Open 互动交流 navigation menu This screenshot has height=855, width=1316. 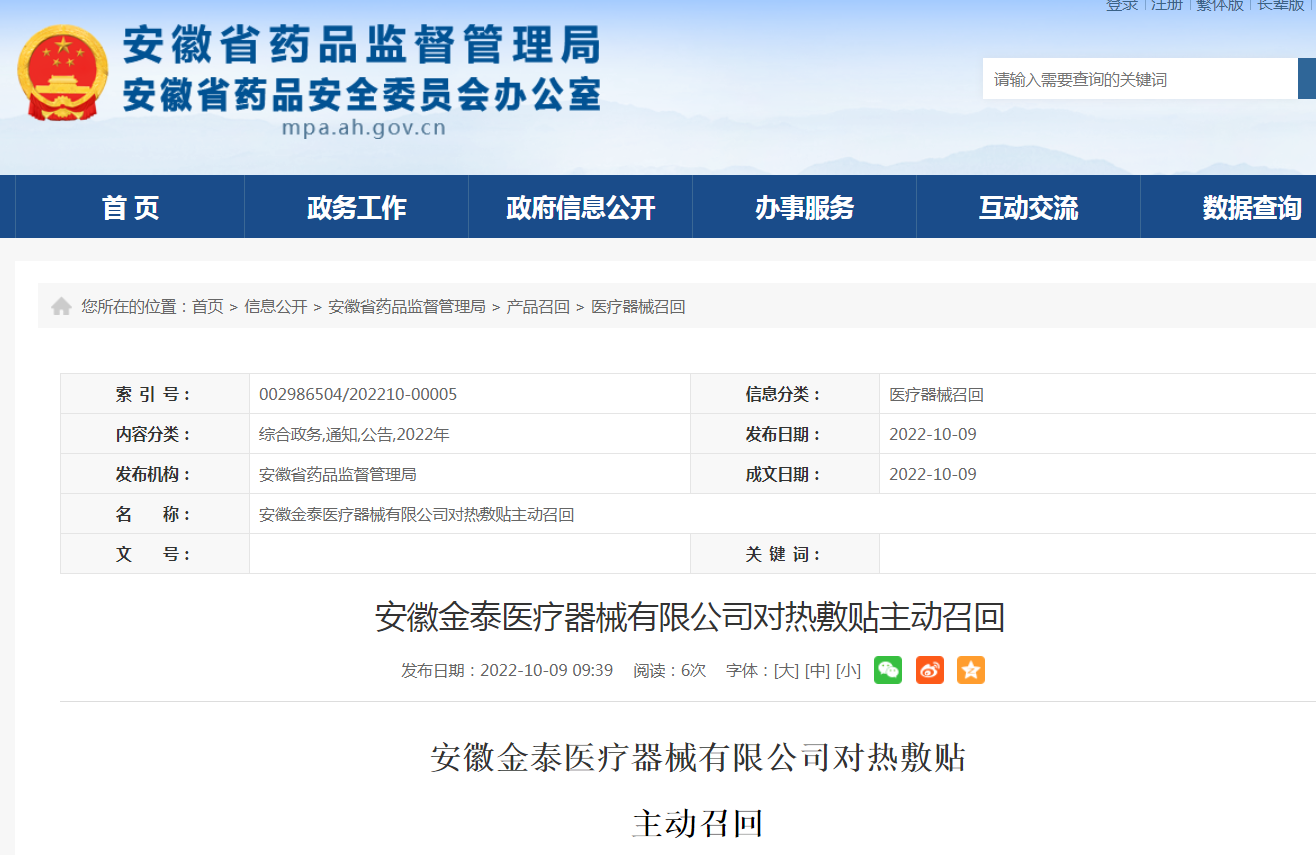[1028, 207]
